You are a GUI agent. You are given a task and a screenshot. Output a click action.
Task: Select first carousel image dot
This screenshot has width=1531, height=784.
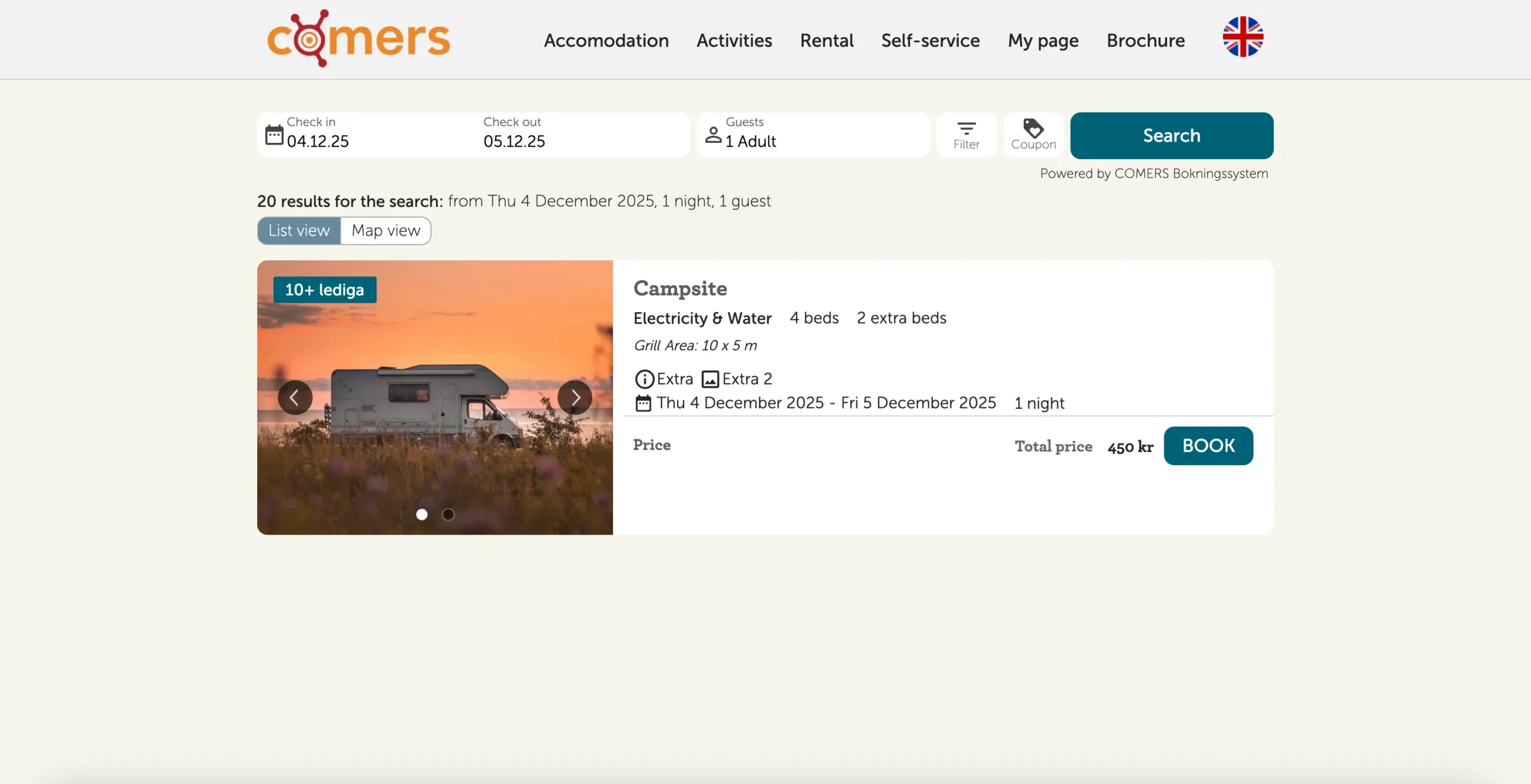[x=422, y=514]
